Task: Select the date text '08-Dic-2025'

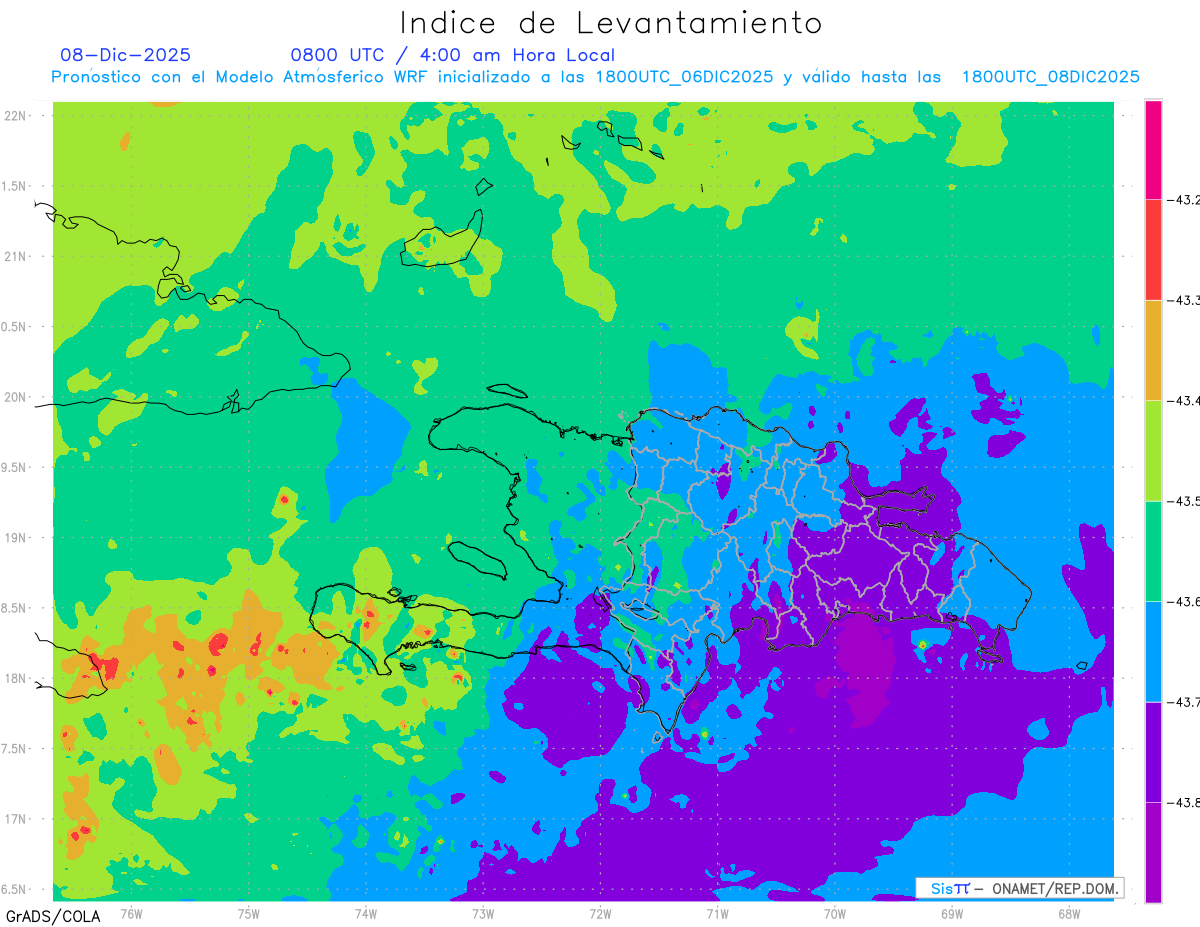Action: click(x=125, y=55)
